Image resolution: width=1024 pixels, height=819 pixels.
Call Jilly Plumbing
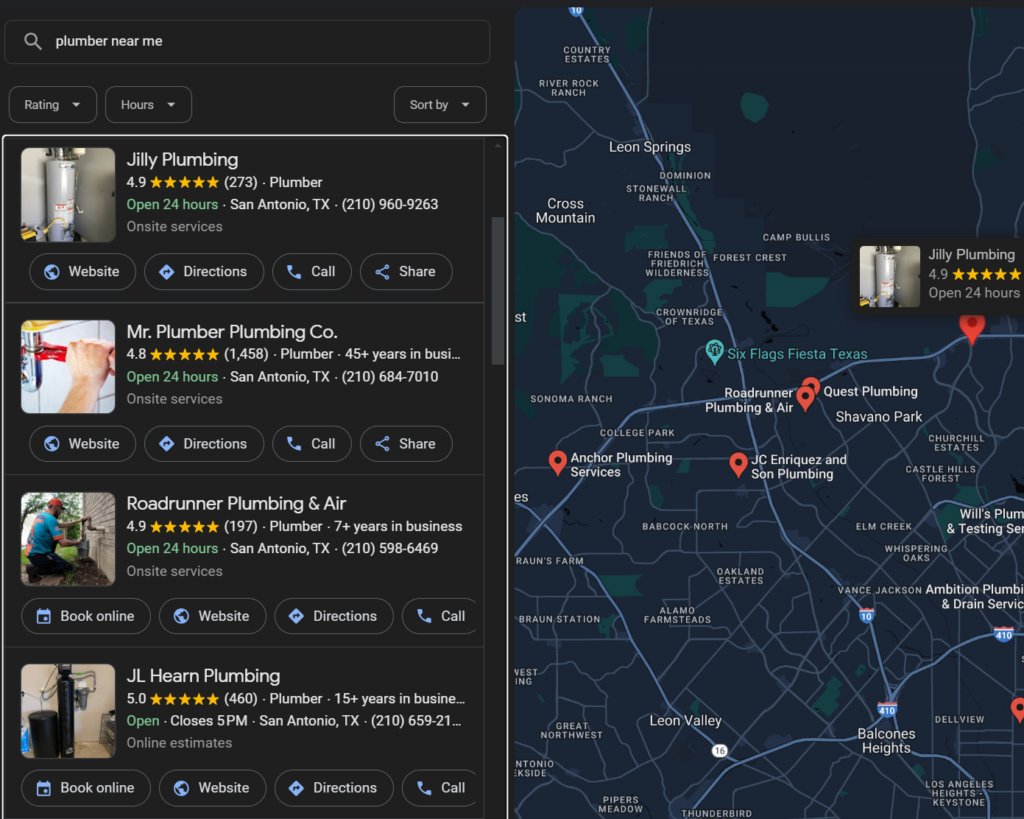pos(312,272)
